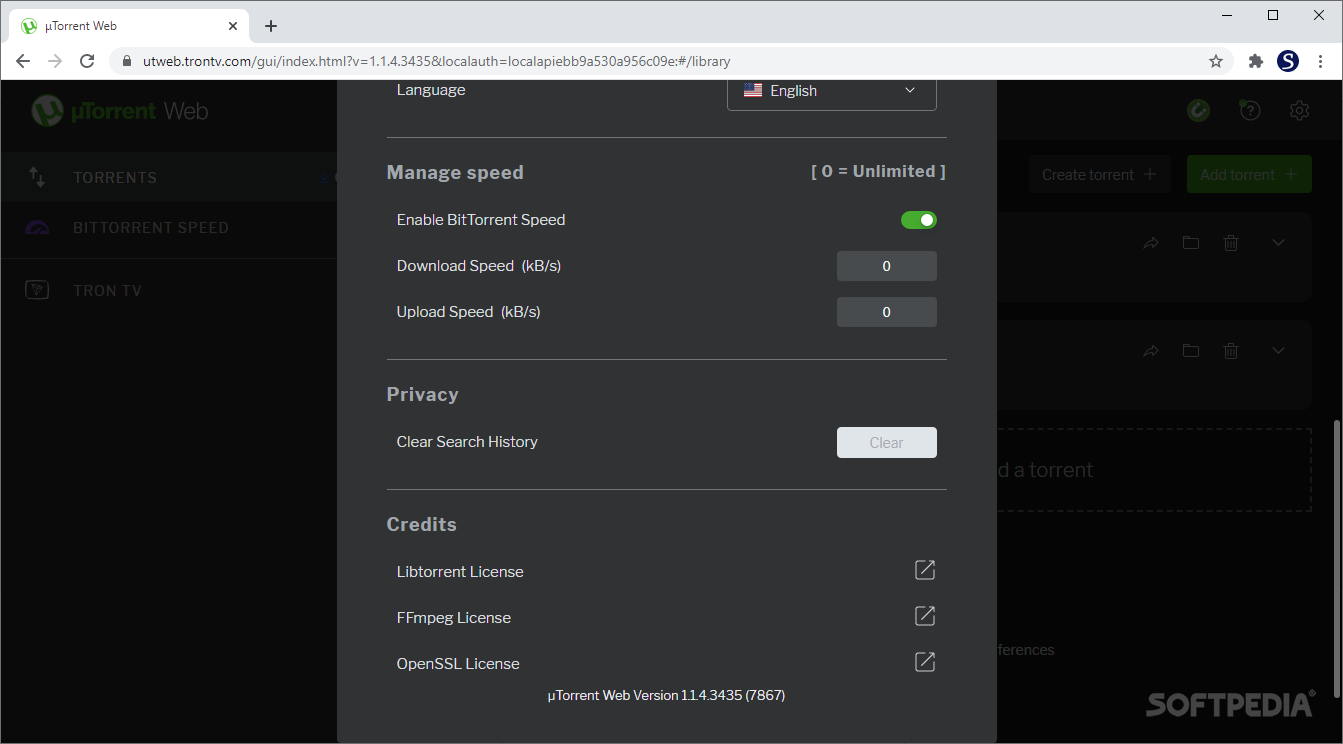Click the page vertical scrollbar thumb

(1337, 559)
